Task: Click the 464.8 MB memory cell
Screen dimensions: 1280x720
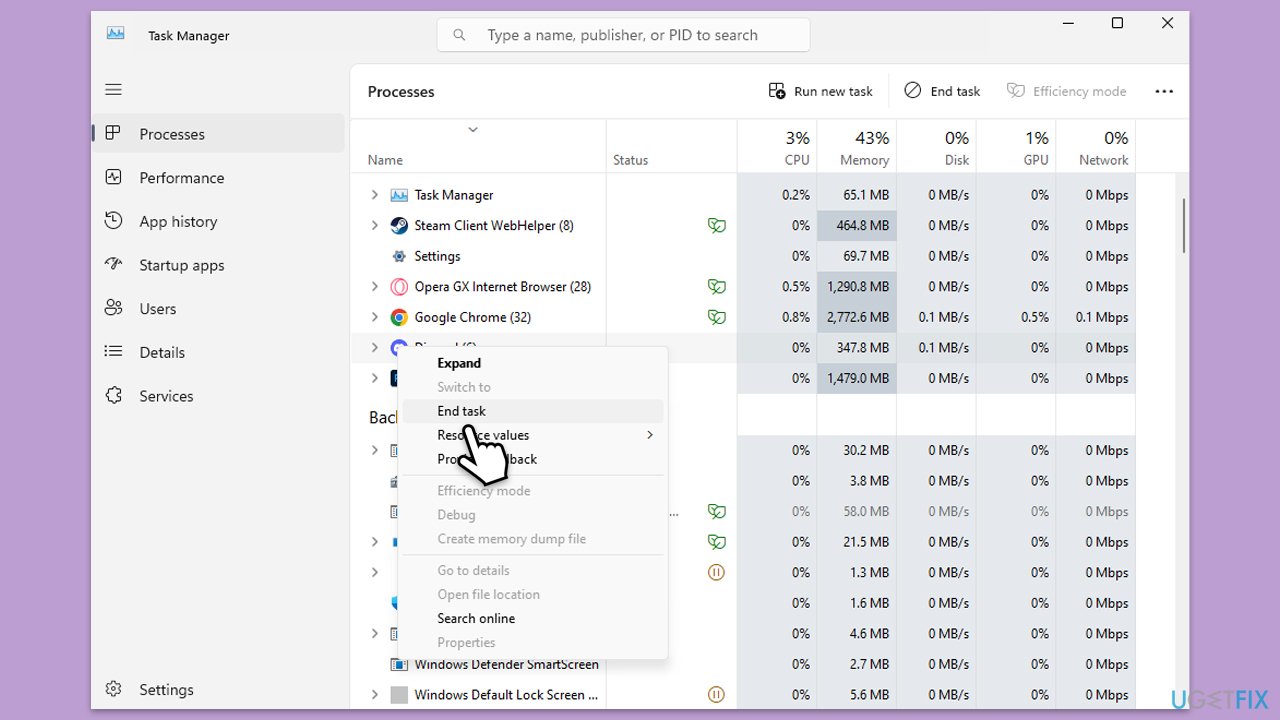Action: coord(857,226)
